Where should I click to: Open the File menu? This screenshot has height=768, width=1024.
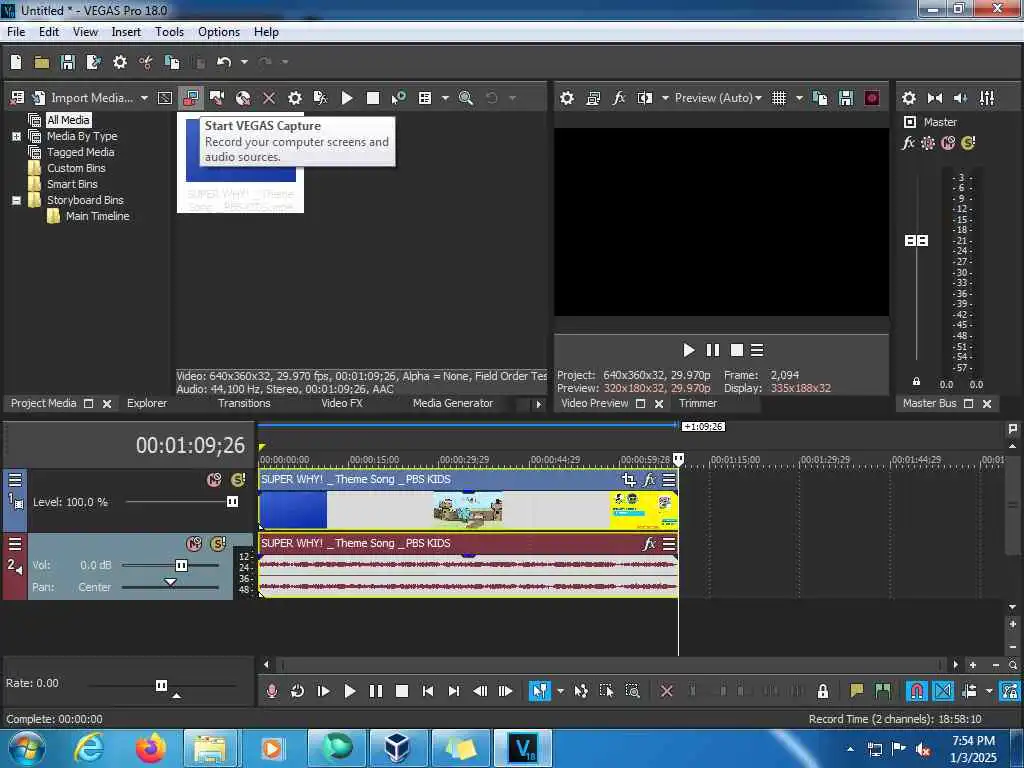16,32
